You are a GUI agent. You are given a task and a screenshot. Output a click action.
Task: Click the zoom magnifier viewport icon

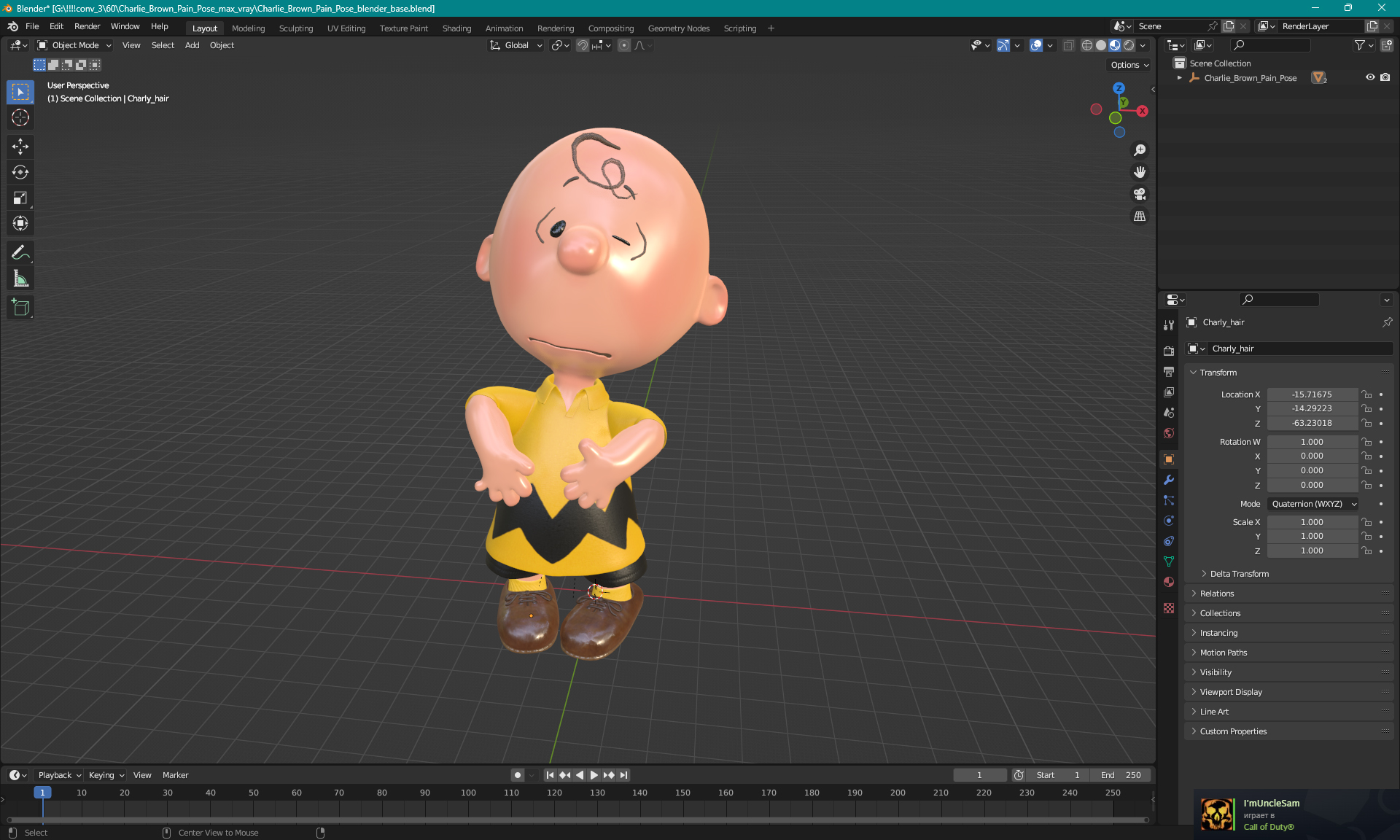1140,150
